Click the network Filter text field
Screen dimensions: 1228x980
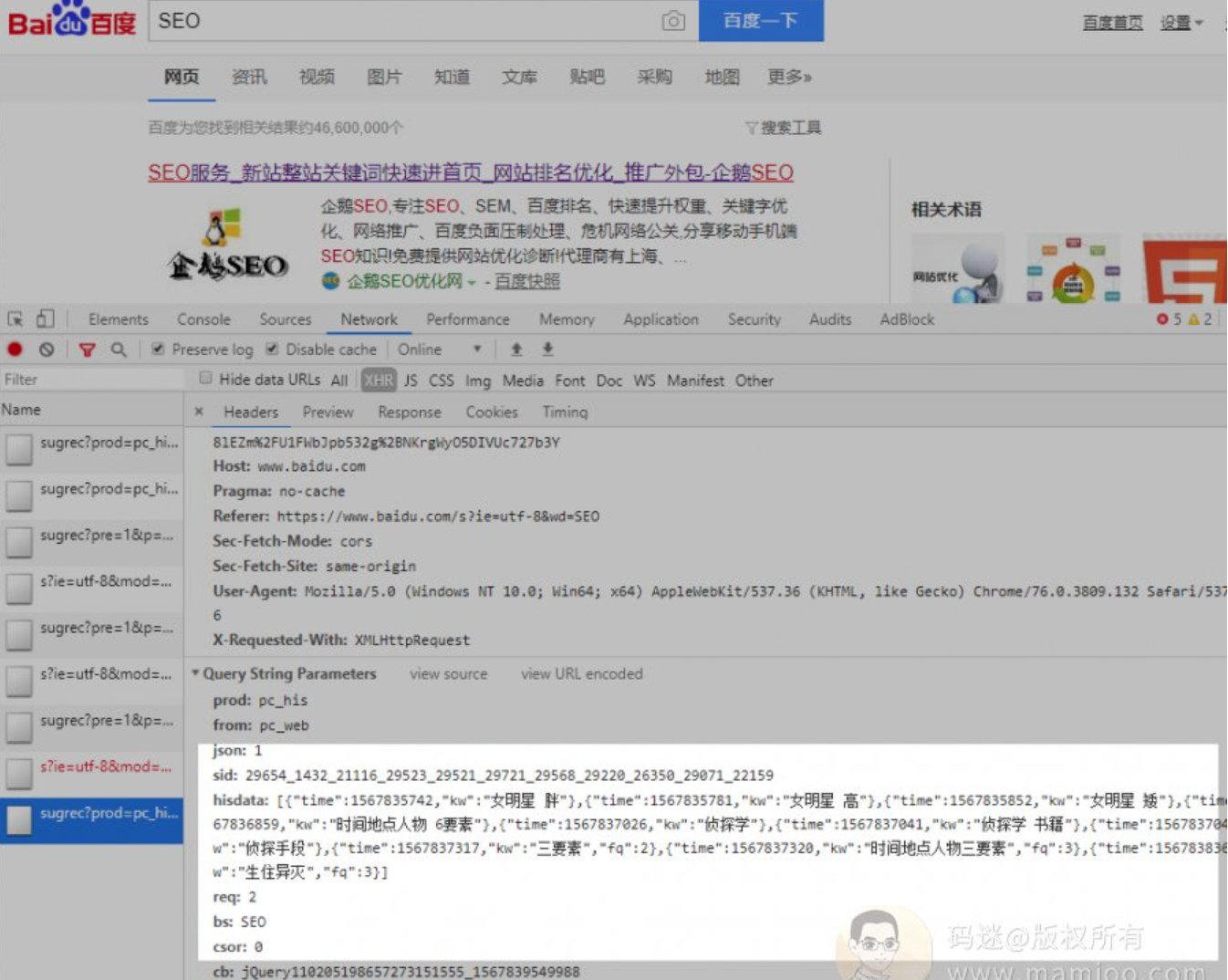91,380
